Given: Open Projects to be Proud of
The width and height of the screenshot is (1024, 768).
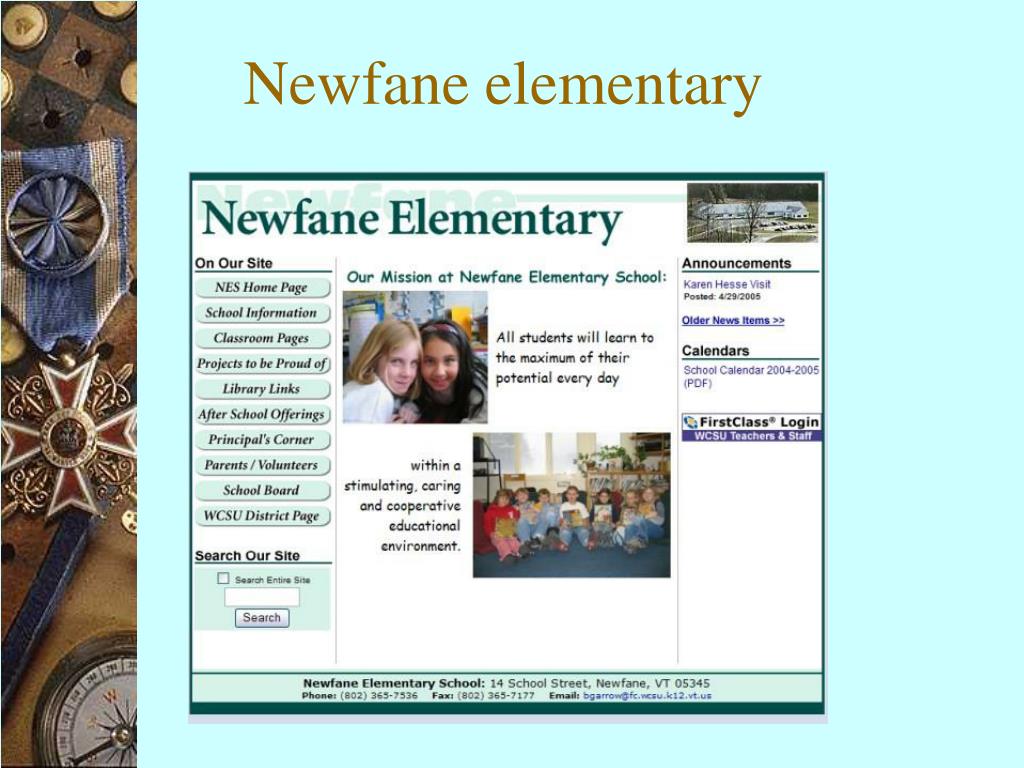Looking at the screenshot, I should tap(262, 364).
